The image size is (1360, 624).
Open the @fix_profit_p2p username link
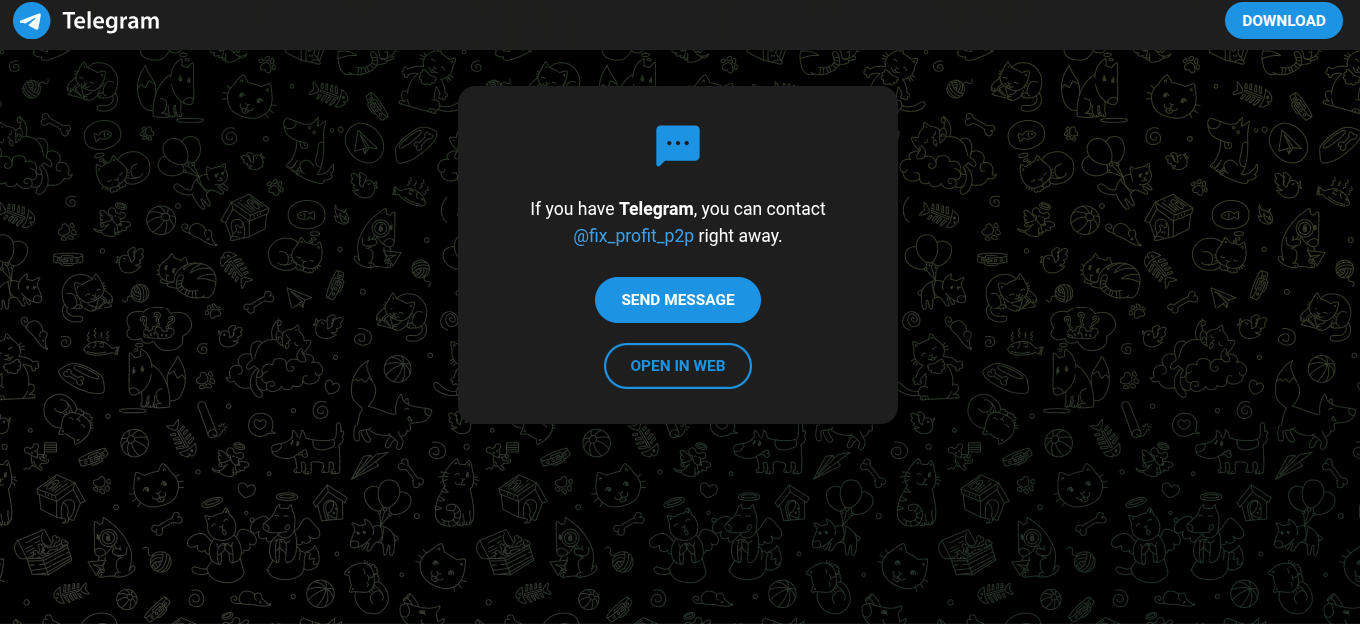click(x=633, y=237)
